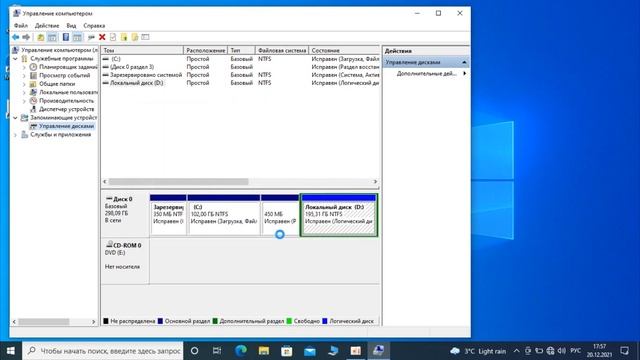
Task: Open the Действие menu
Action: coord(47,25)
